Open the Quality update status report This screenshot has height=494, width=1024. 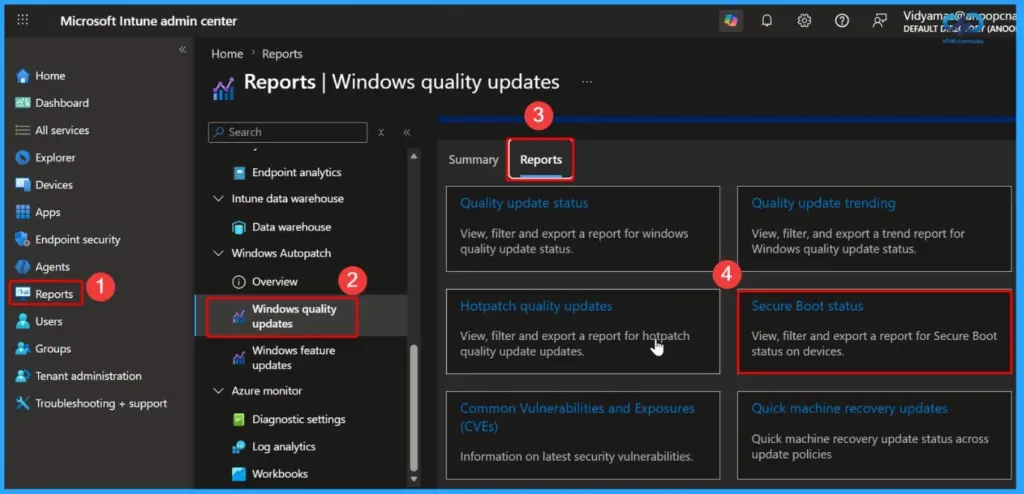click(x=524, y=203)
